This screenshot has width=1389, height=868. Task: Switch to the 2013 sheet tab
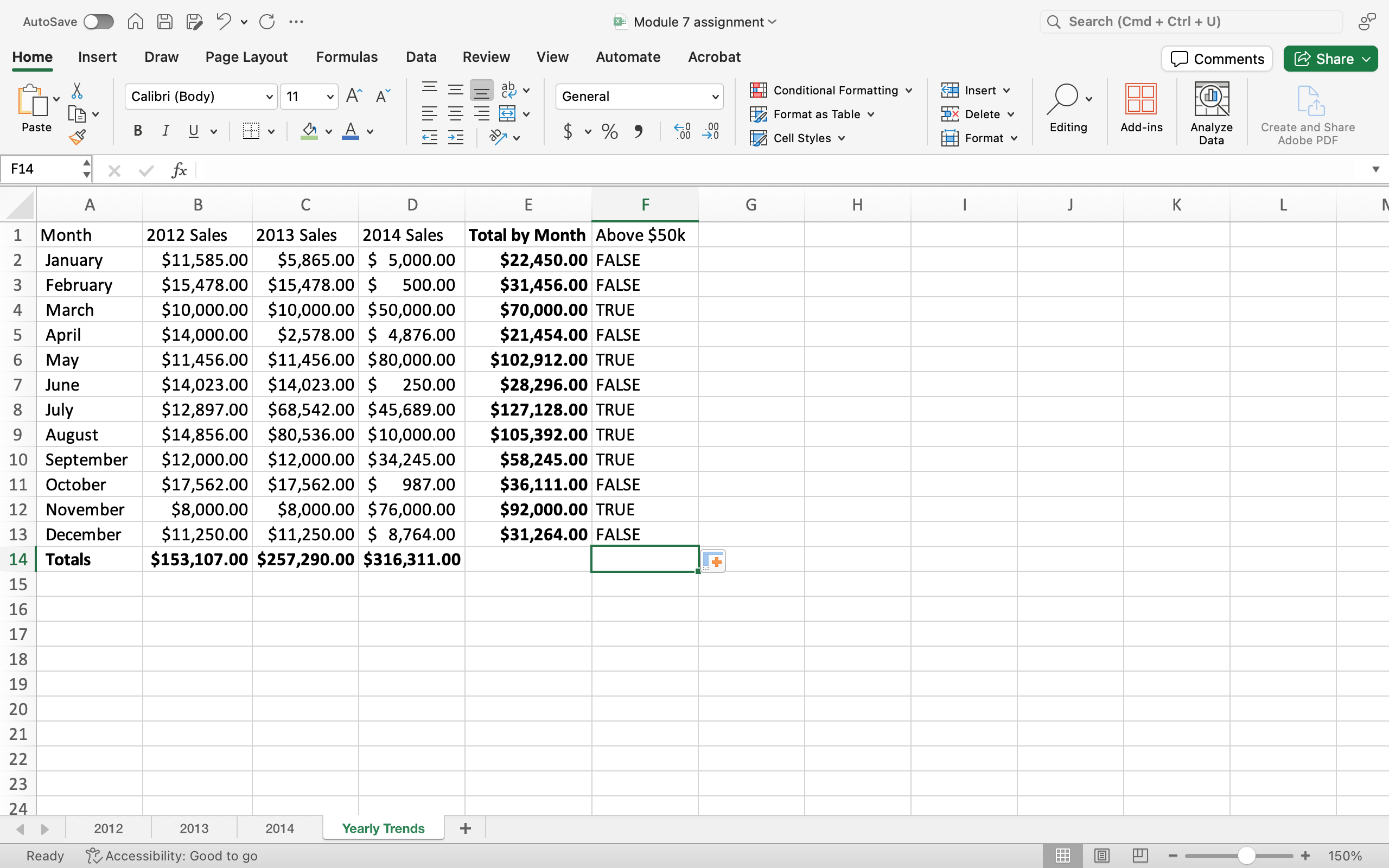tap(194, 828)
